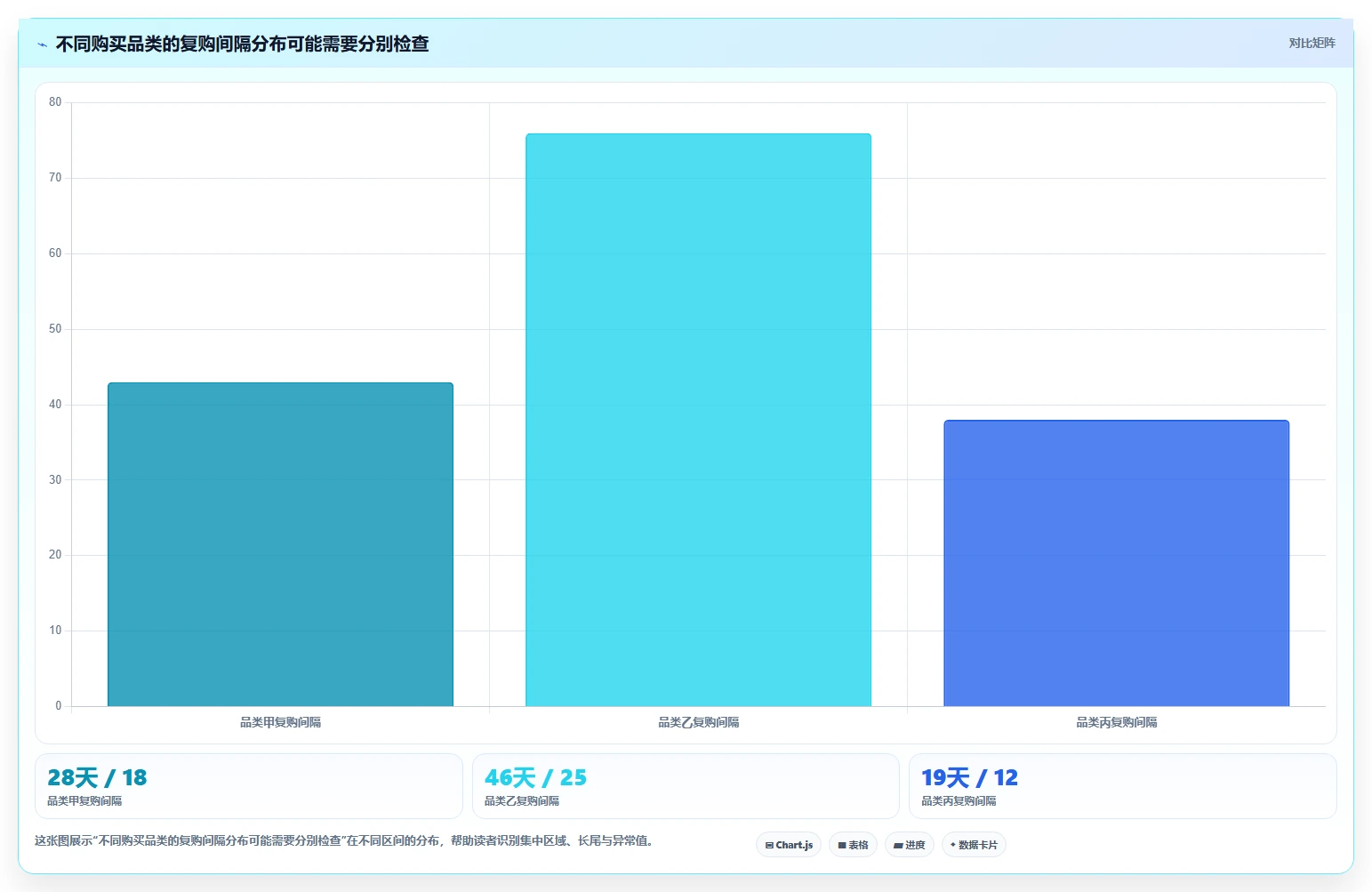1372x892 pixels.
Task: Click the y-axis value 30
Action: click(x=55, y=479)
